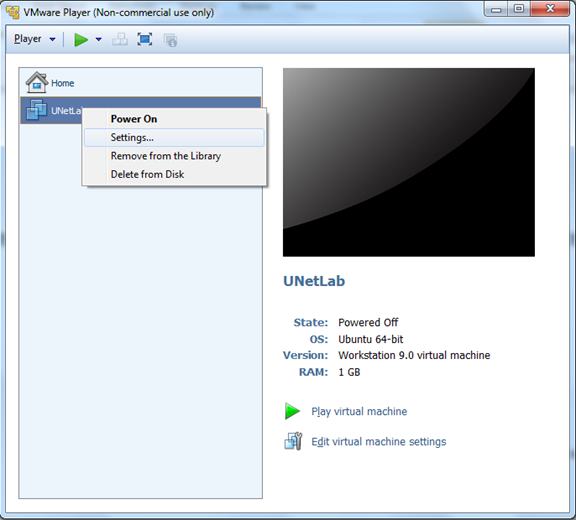Open Edit virtual machine settings link

pos(379,441)
